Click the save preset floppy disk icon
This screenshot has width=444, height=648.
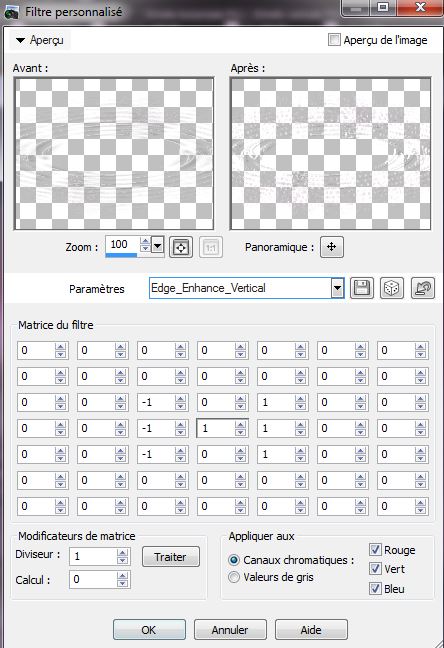362,288
